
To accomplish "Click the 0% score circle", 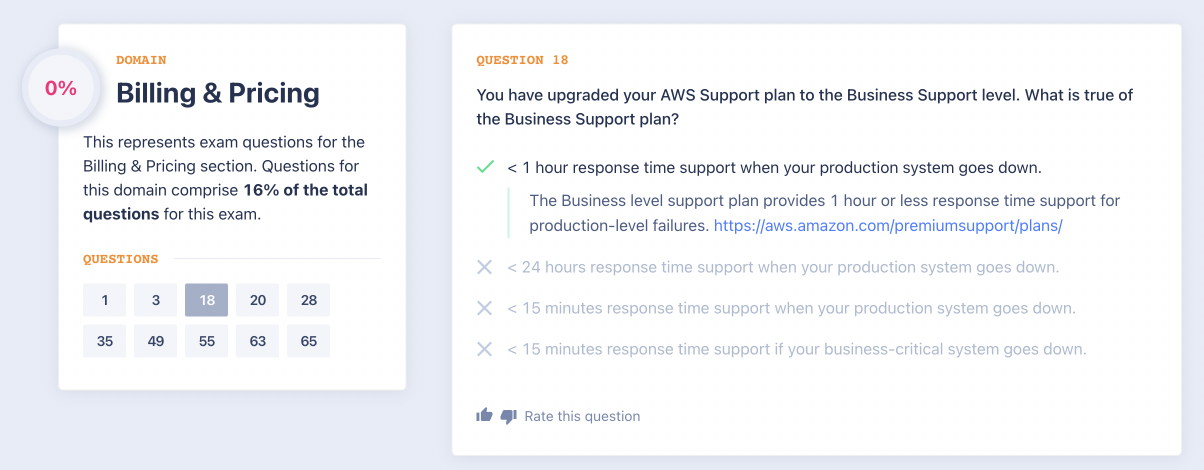I will [61, 88].
